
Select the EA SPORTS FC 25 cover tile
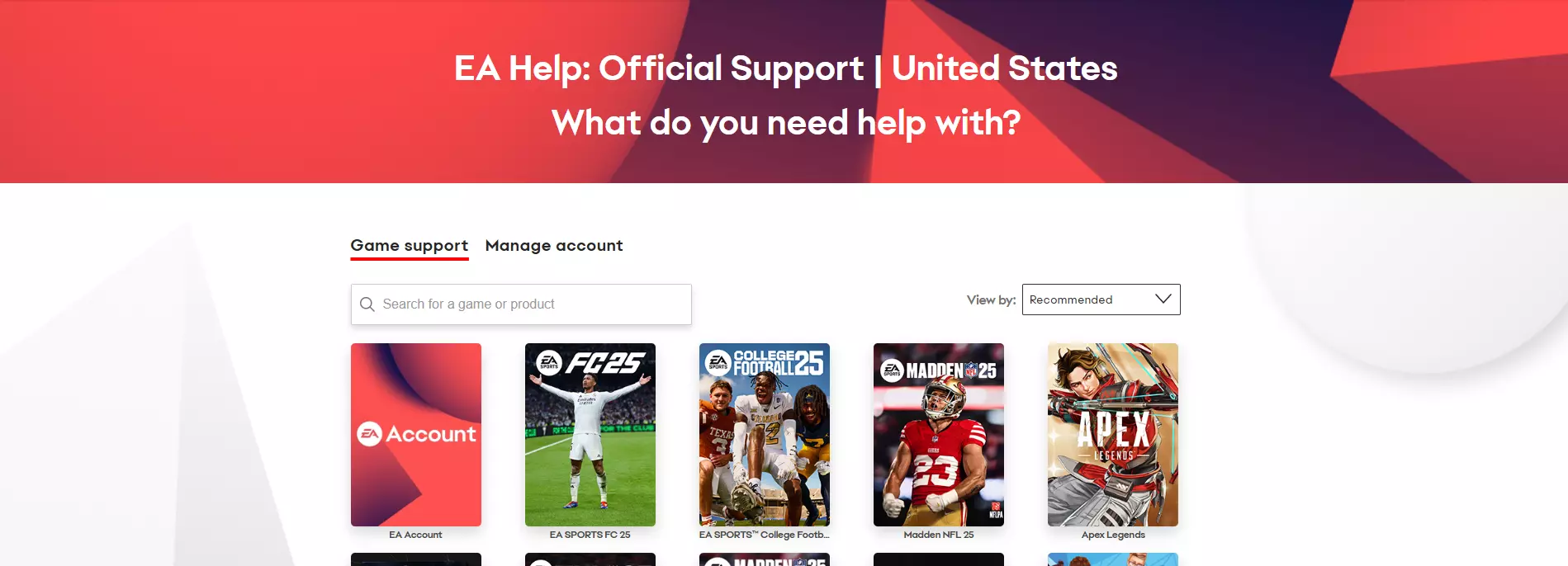click(590, 435)
